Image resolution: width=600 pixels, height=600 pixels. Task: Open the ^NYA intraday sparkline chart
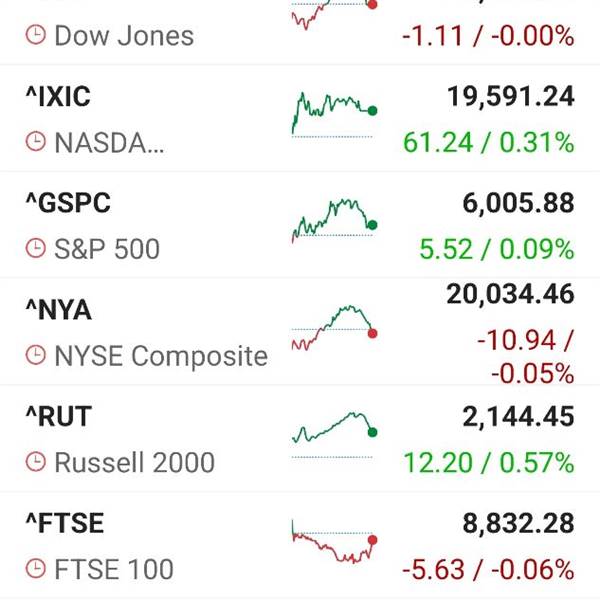coord(335,328)
